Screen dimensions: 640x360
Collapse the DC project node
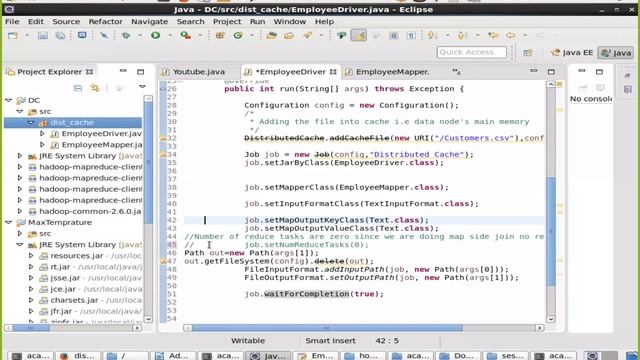[x=9, y=100]
